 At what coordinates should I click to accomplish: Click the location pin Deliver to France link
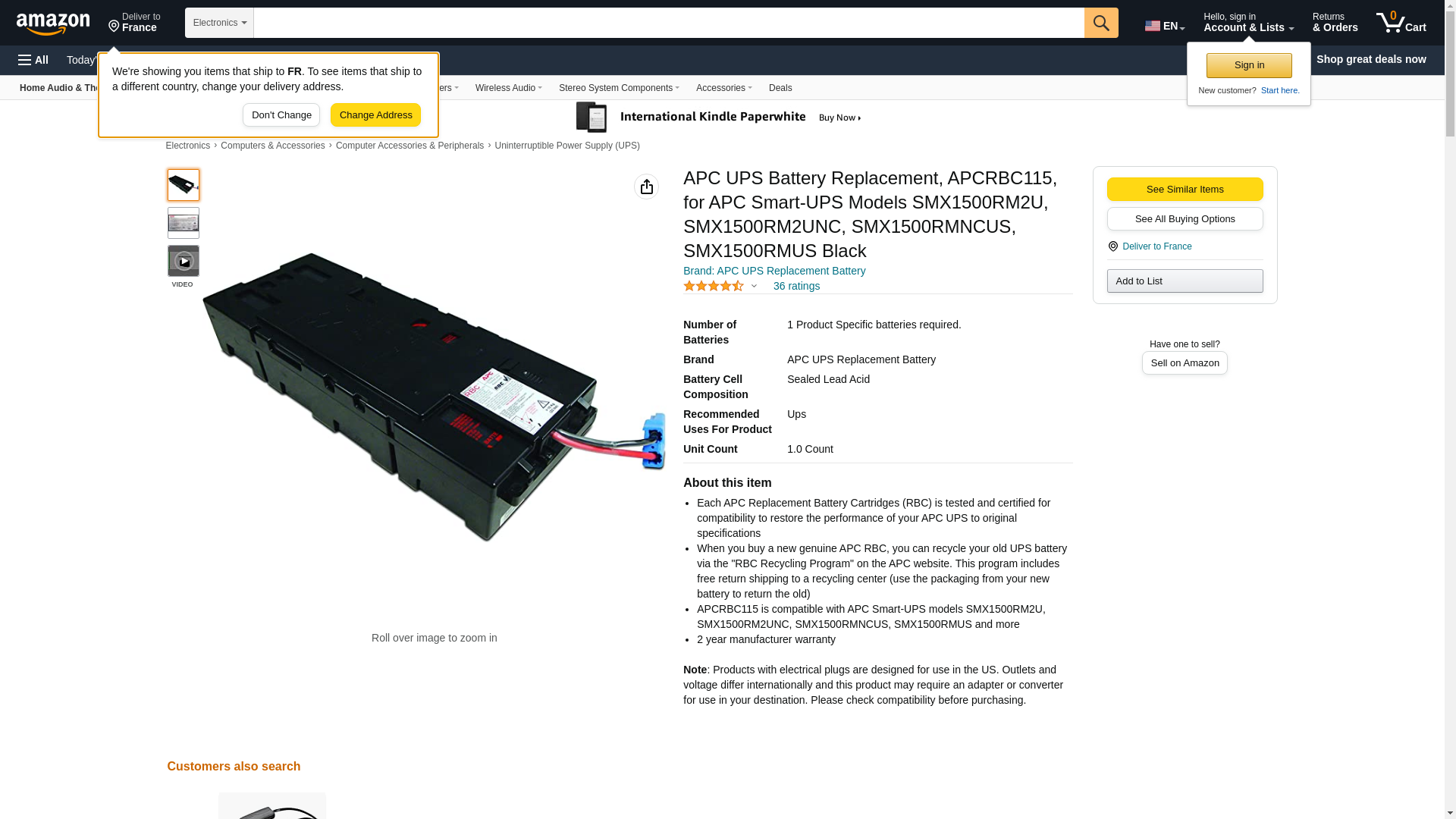click(1150, 246)
